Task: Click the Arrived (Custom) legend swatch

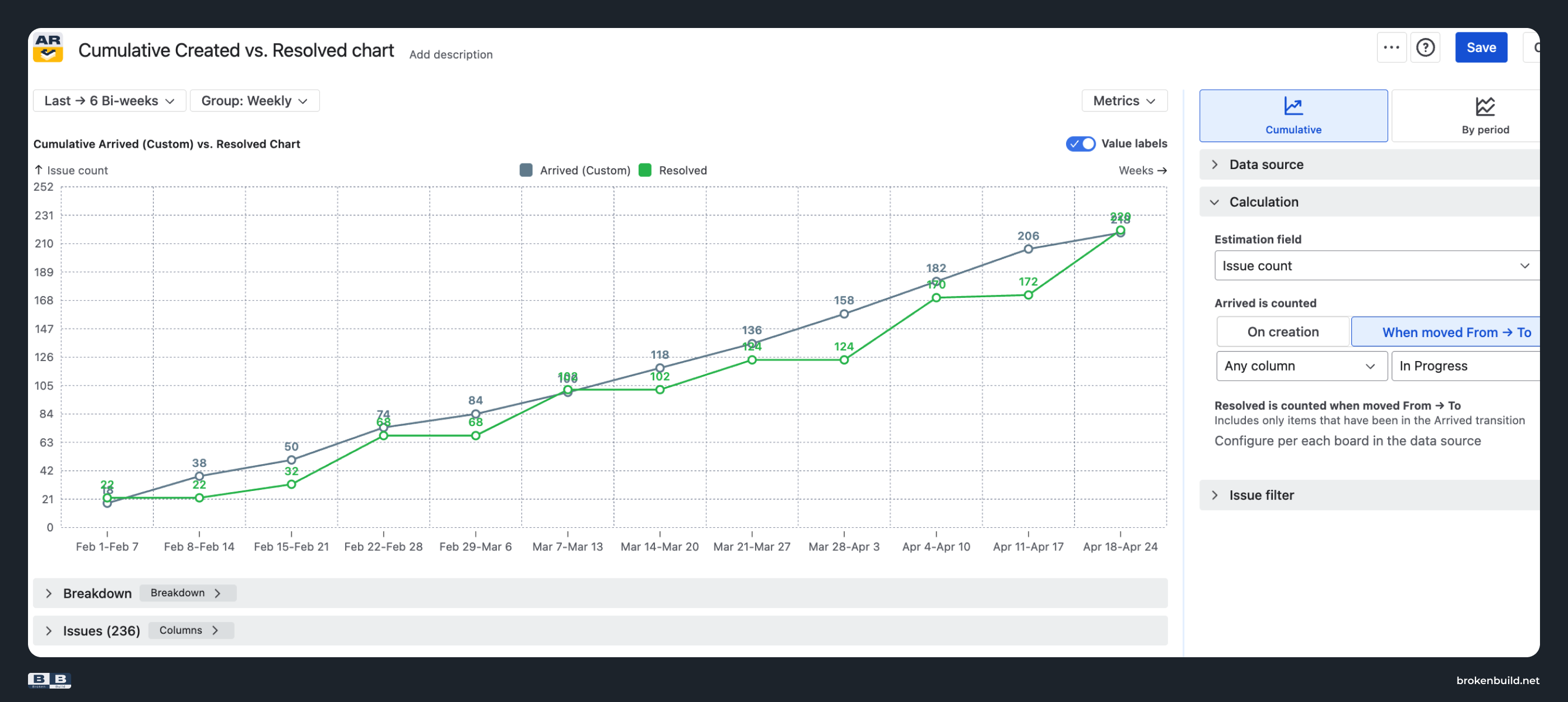Action: [x=526, y=170]
